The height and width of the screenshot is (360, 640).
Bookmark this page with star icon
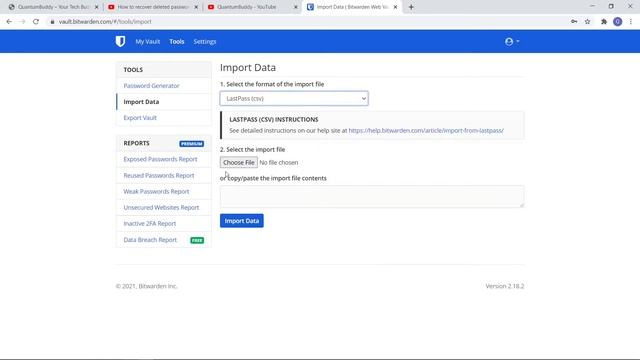(x=587, y=22)
